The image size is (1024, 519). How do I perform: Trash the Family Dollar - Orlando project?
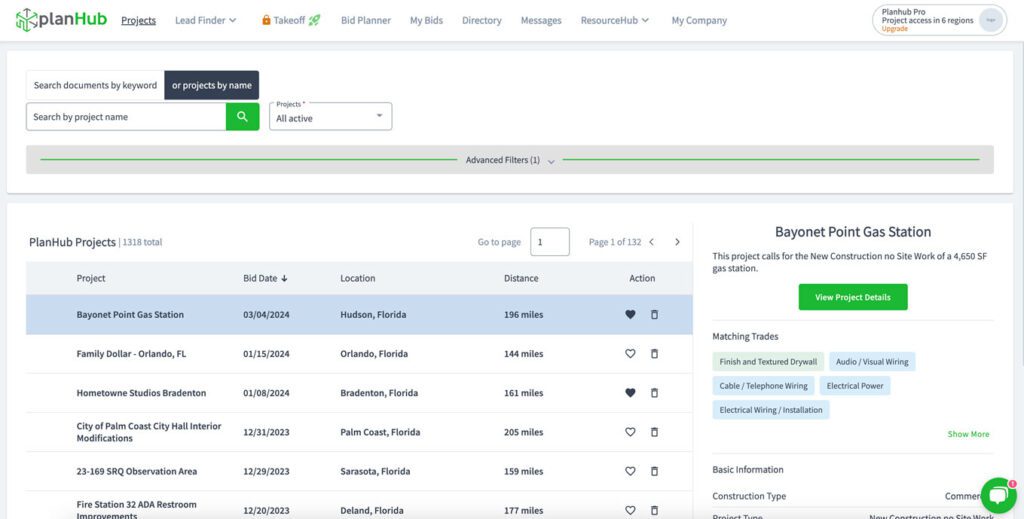tap(654, 354)
